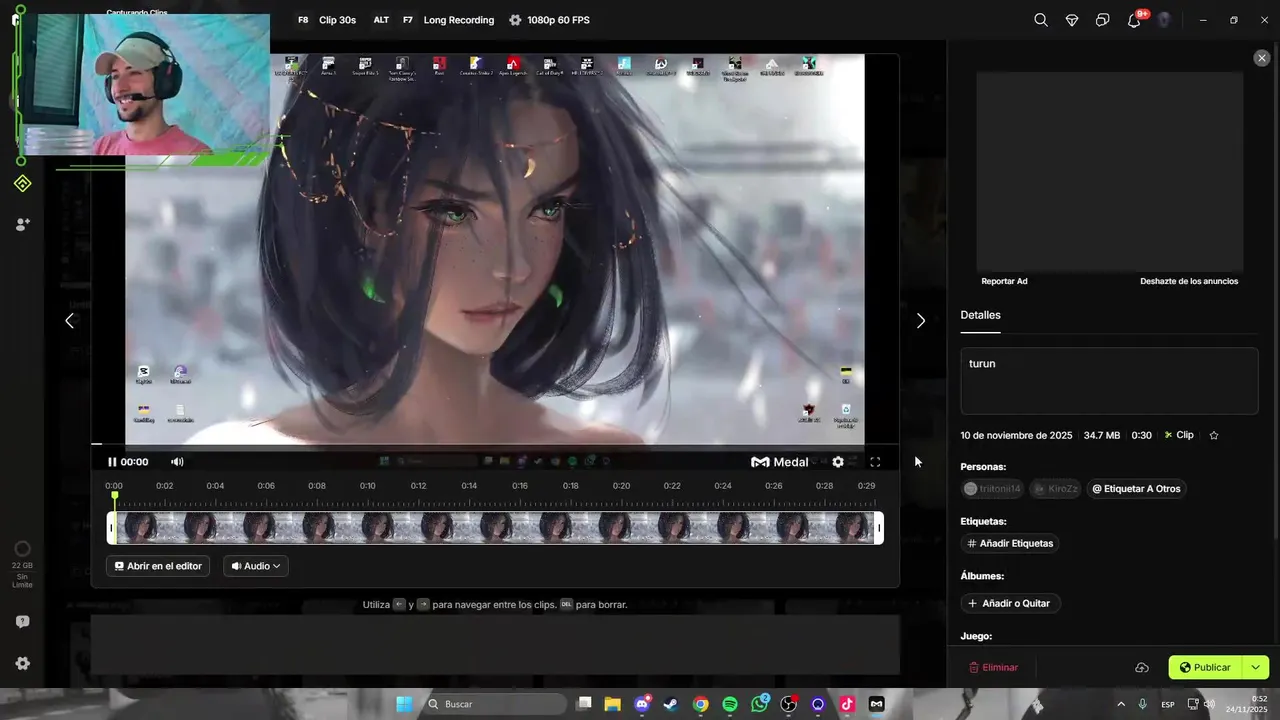Screen dimensions: 1280x720
Task: Click the Clip type label with scissors
Action: point(1179,435)
